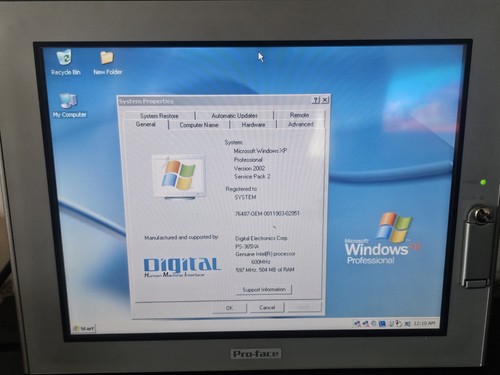Select the My Computer desktop icon
The width and height of the screenshot is (500, 375).
pyautogui.click(x=69, y=105)
